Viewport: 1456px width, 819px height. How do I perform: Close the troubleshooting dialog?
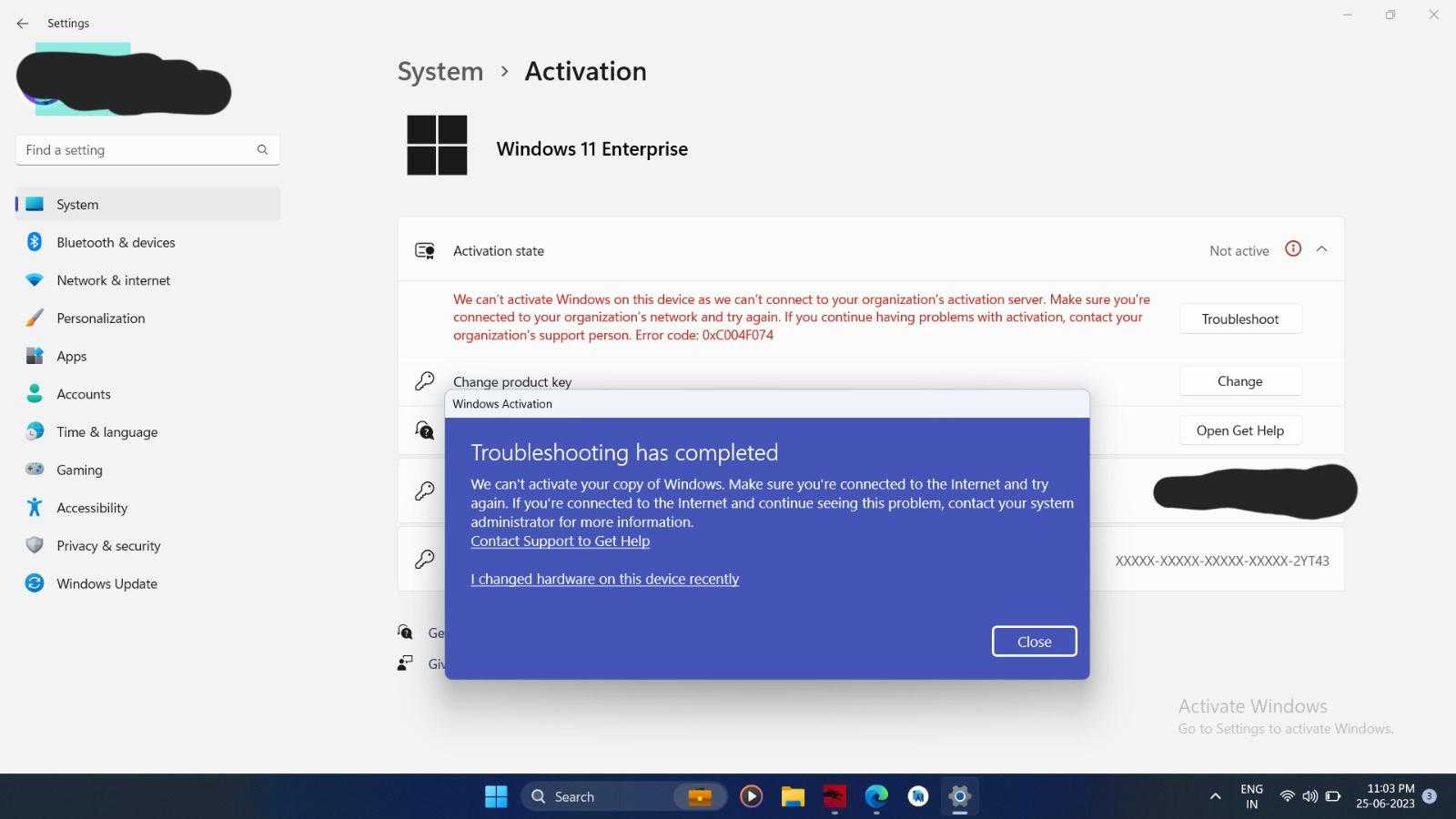pyautogui.click(x=1035, y=642)
